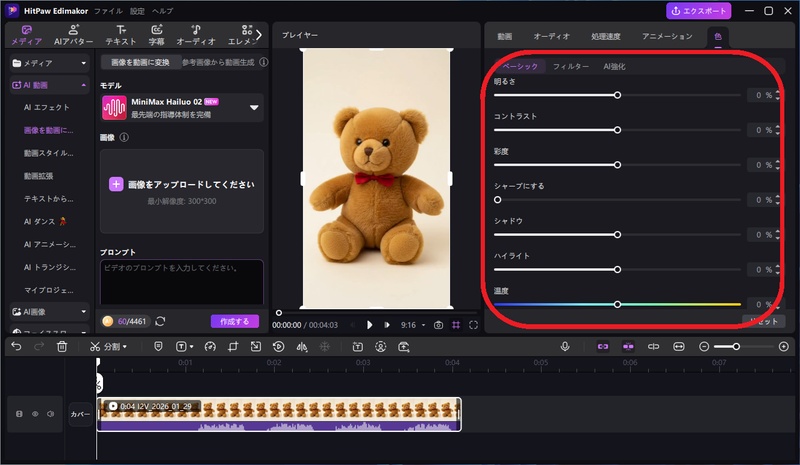Mute the video track speaker icon
This screenshot has height=465, width=800.
tap(51, 414)
